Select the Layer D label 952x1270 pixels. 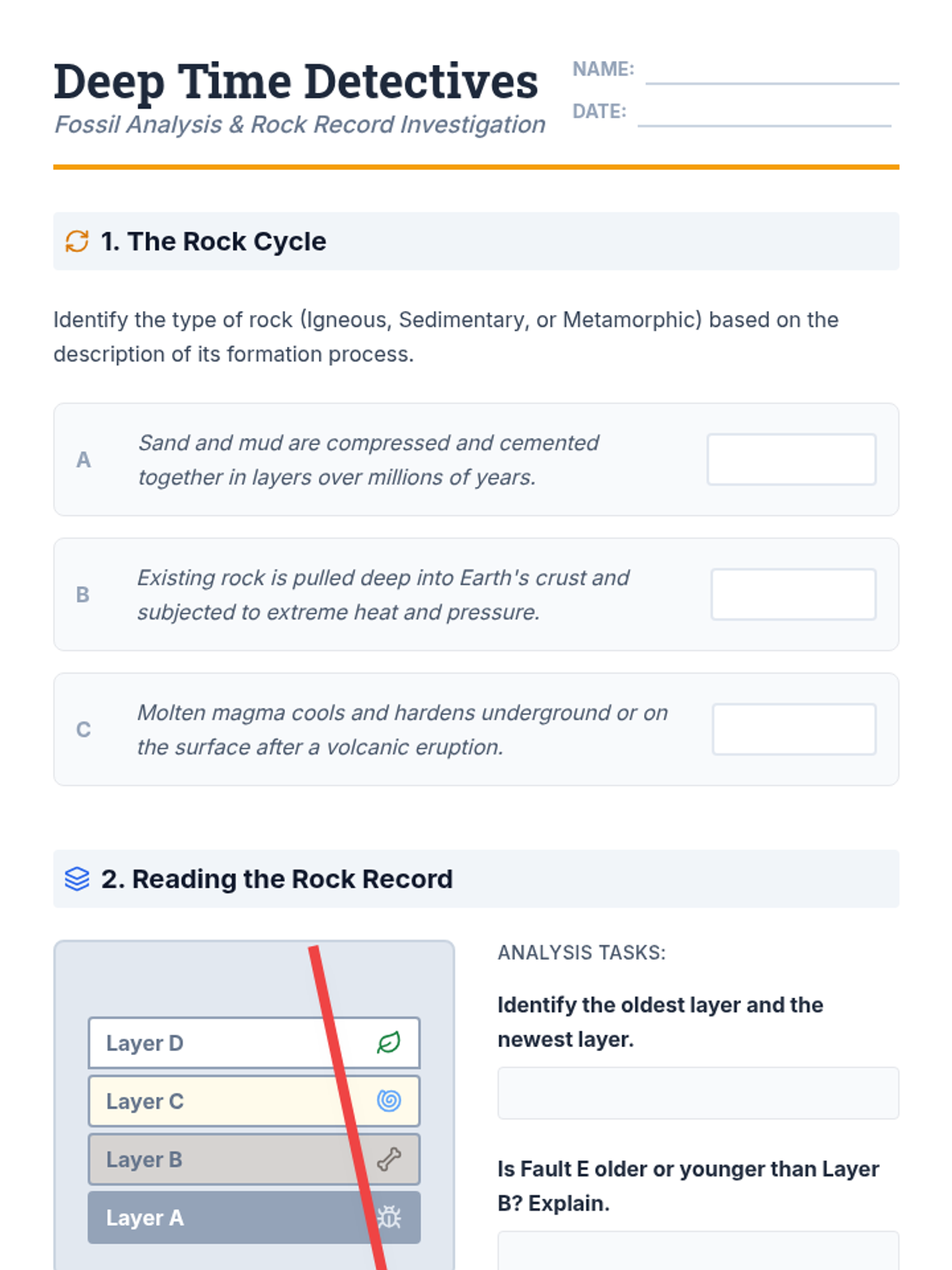click(x=144, y=1043)
